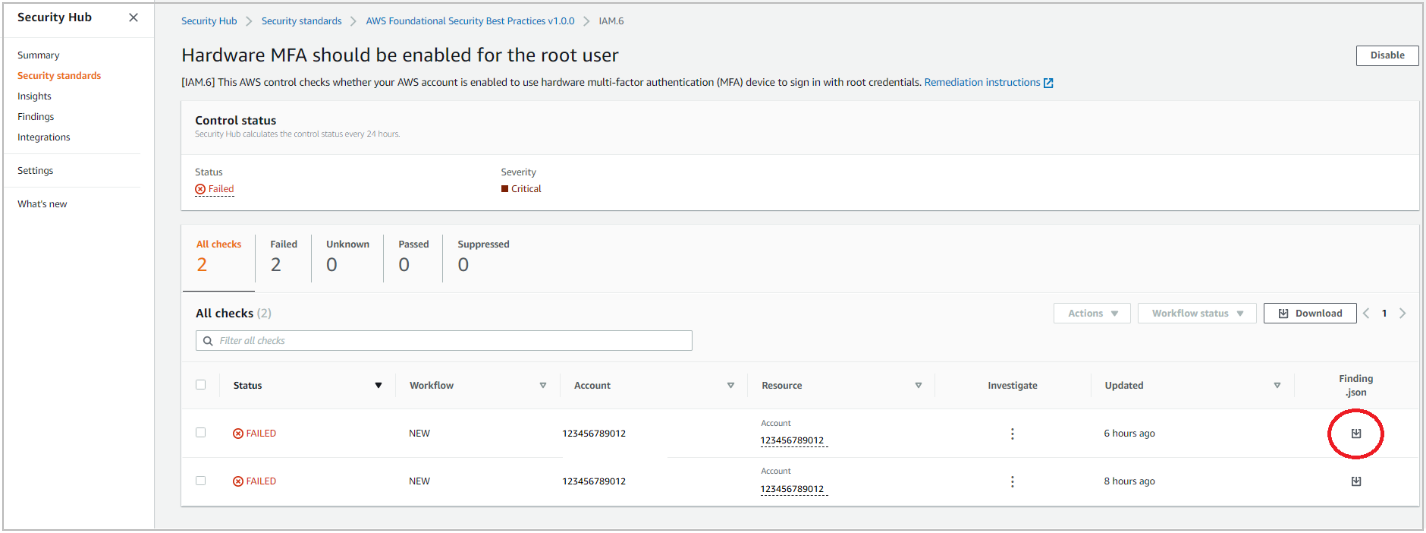The height and width of the screenshot is (533, 1426).
Task: Go to Security standards breadcrumb
Action: [301, 21]
